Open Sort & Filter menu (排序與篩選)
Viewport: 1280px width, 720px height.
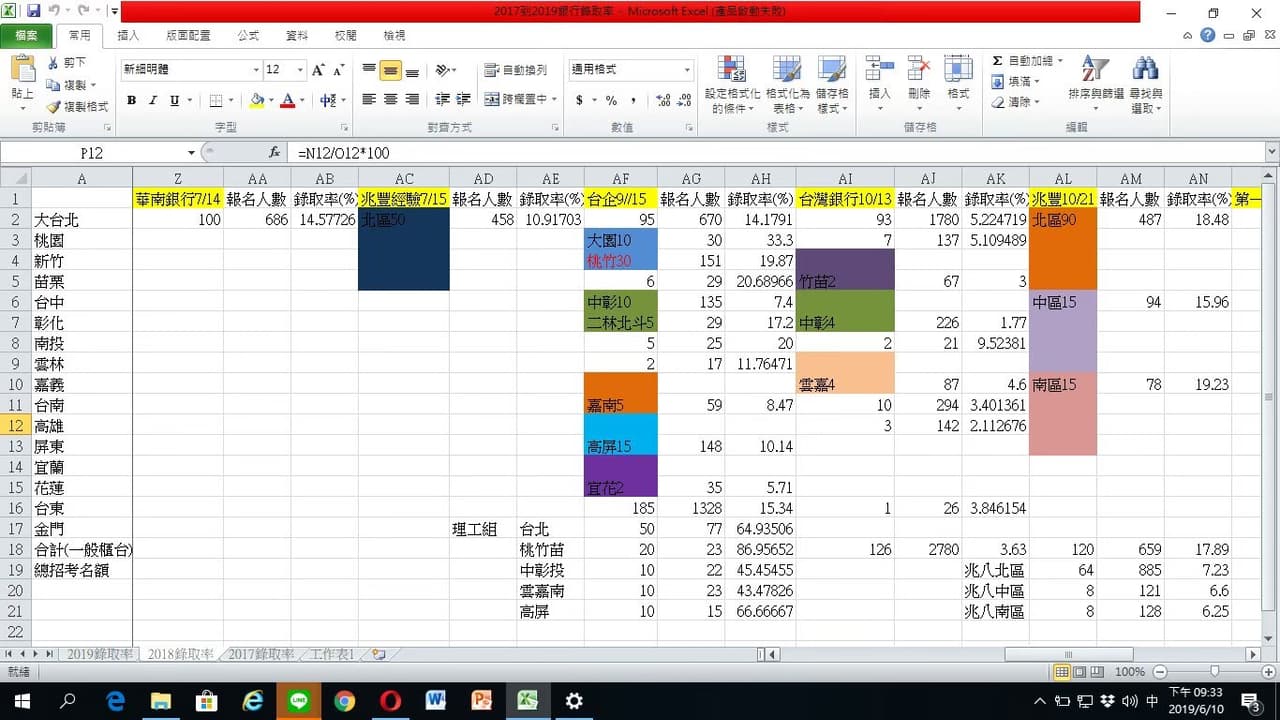pyautogui.click(x=1096, y=85)
